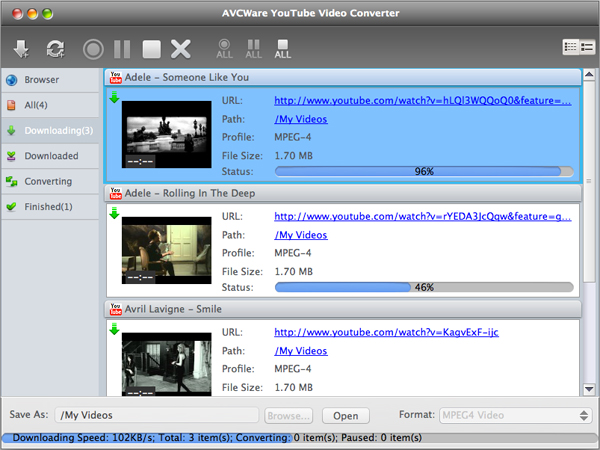
Task: Select Downloading(3) category
Action: point(50,130)
